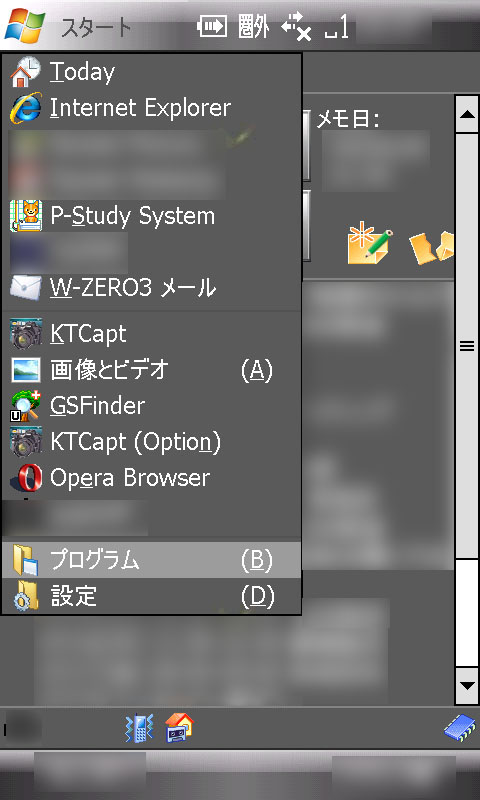Click the blue memory chip icon
The width and height of the screenshot is (480, 800).
tap(460, 727)
